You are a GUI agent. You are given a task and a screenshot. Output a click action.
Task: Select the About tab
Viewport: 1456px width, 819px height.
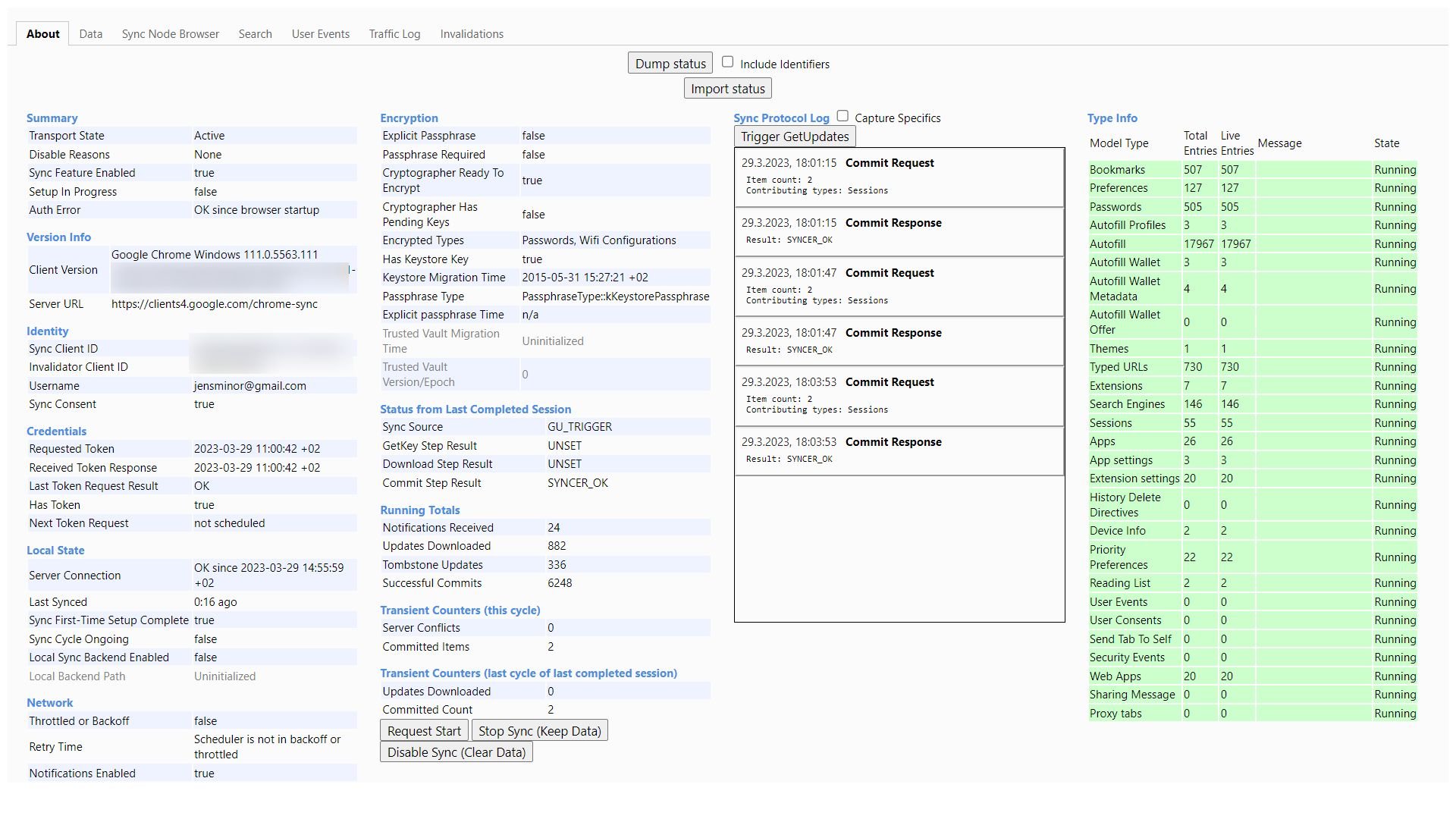pos(43,34)
